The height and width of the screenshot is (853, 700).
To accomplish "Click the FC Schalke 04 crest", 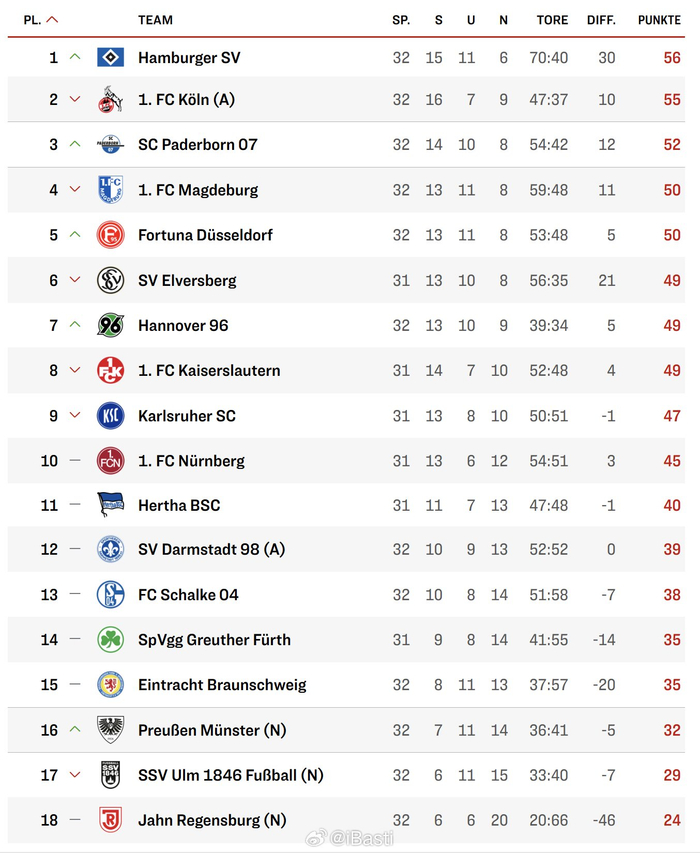I will pyautogui.click(x=110, y=595).
